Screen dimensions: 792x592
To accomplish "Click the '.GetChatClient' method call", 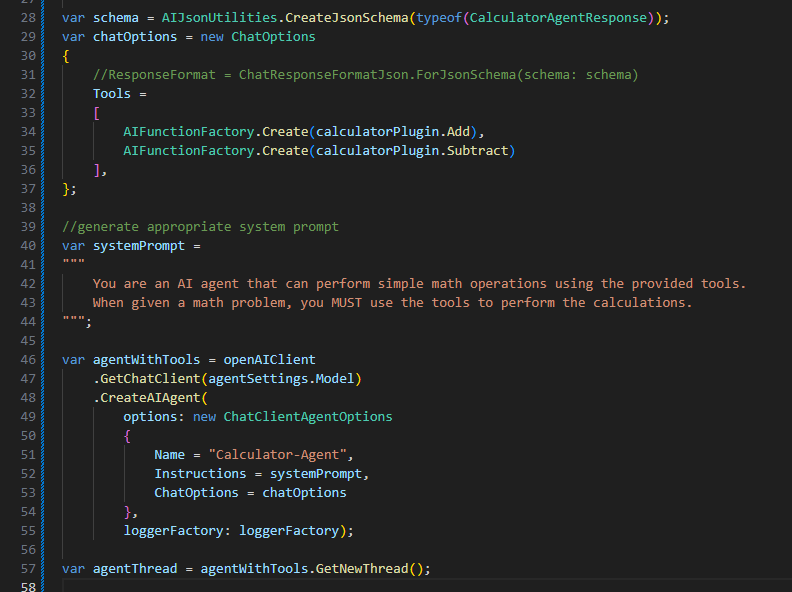I will point(146,379).
